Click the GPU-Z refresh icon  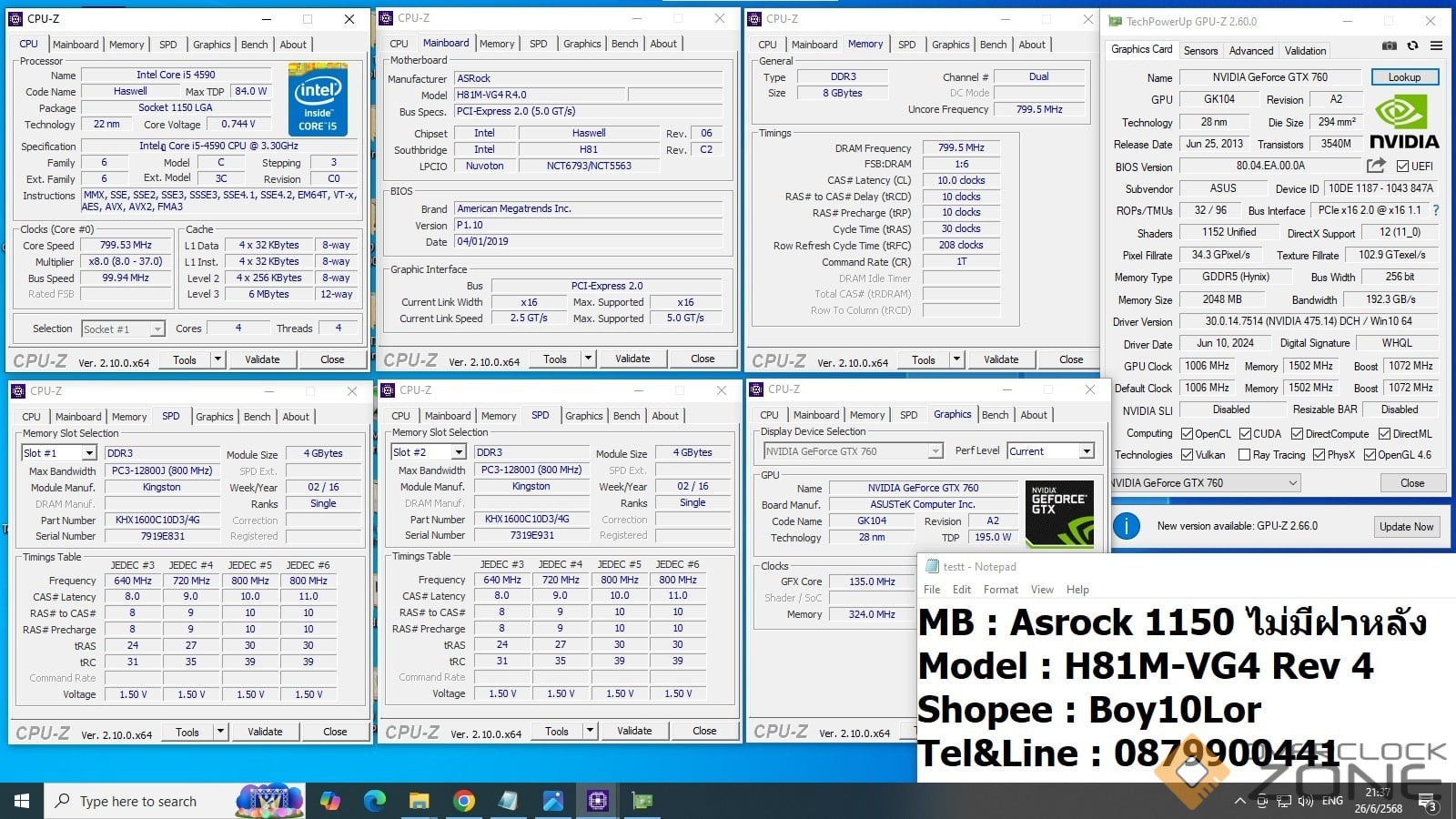[1412, 45]
